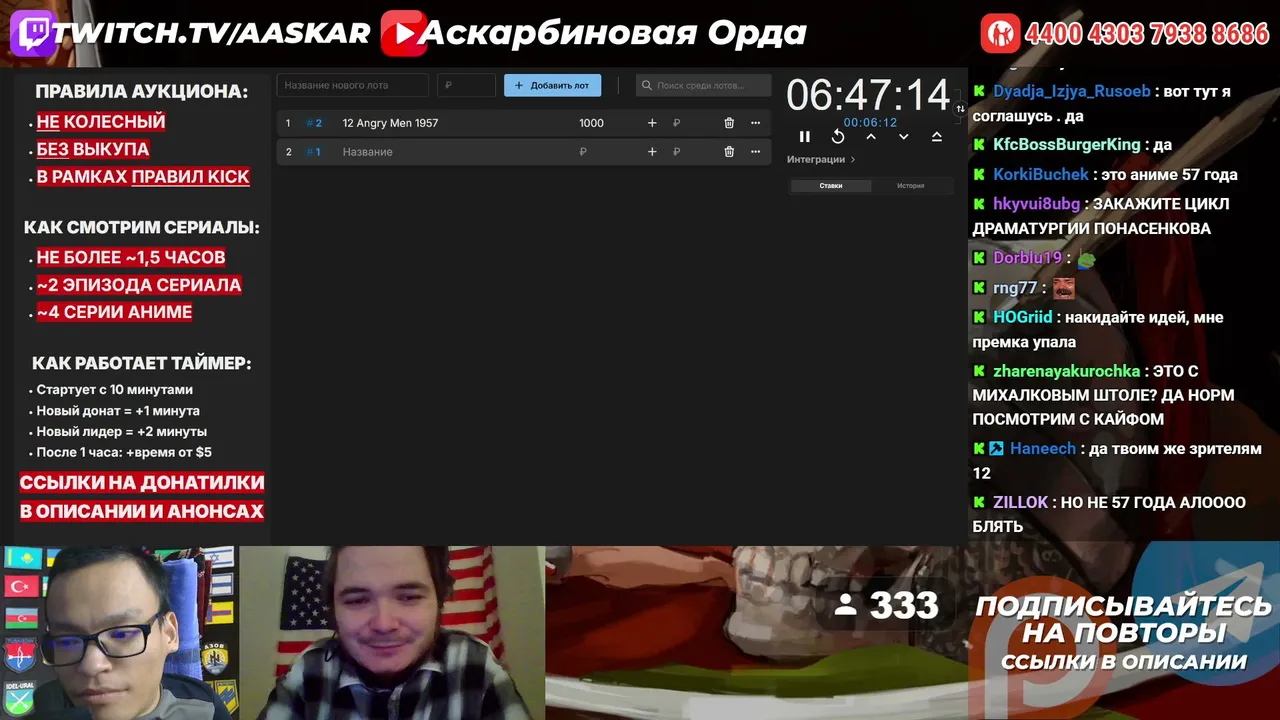Click the timer up chevron
This screenshot has height=720, width=1280.
click(x=871, y=137)
